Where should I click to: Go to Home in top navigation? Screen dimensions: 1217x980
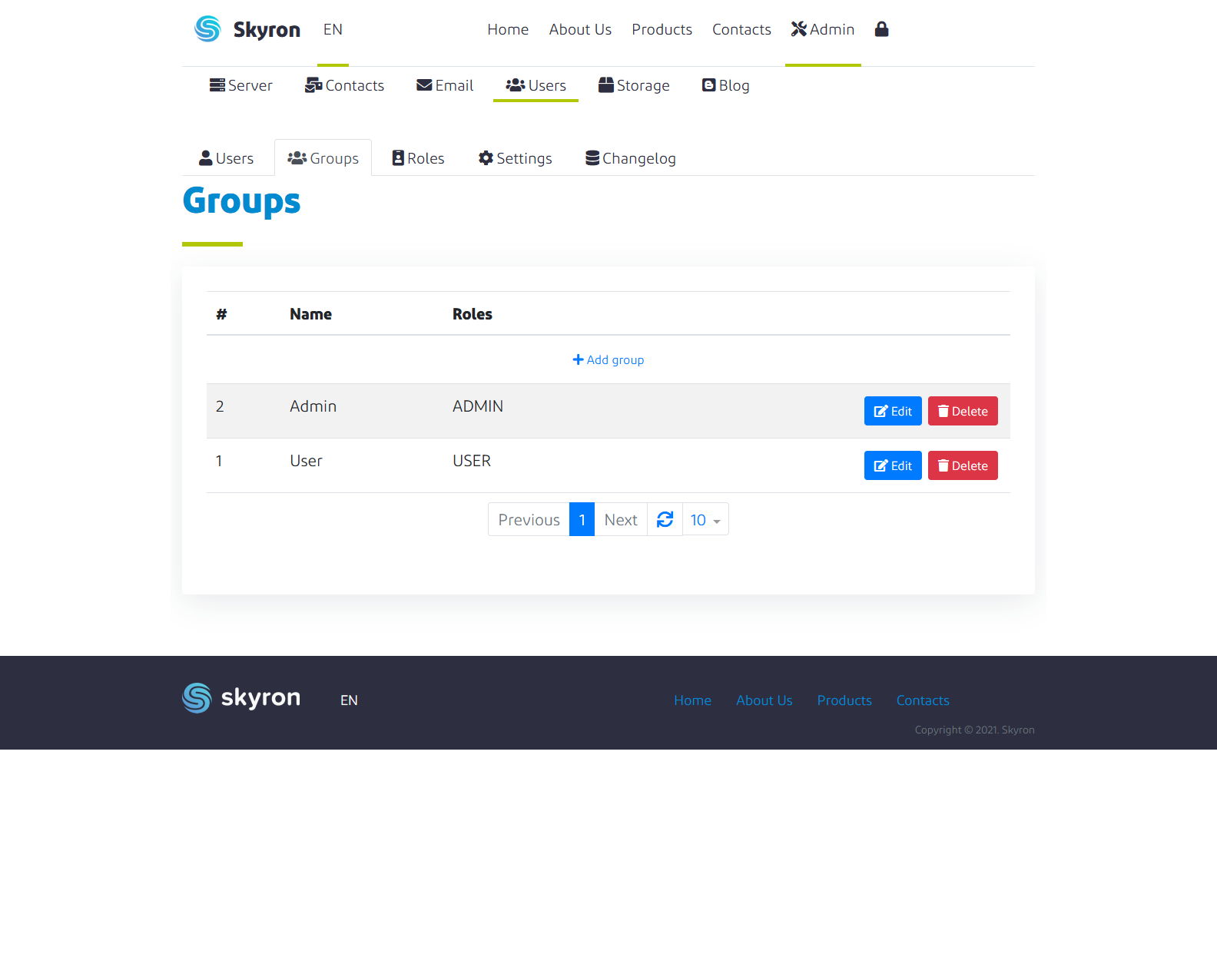[508, 29]
